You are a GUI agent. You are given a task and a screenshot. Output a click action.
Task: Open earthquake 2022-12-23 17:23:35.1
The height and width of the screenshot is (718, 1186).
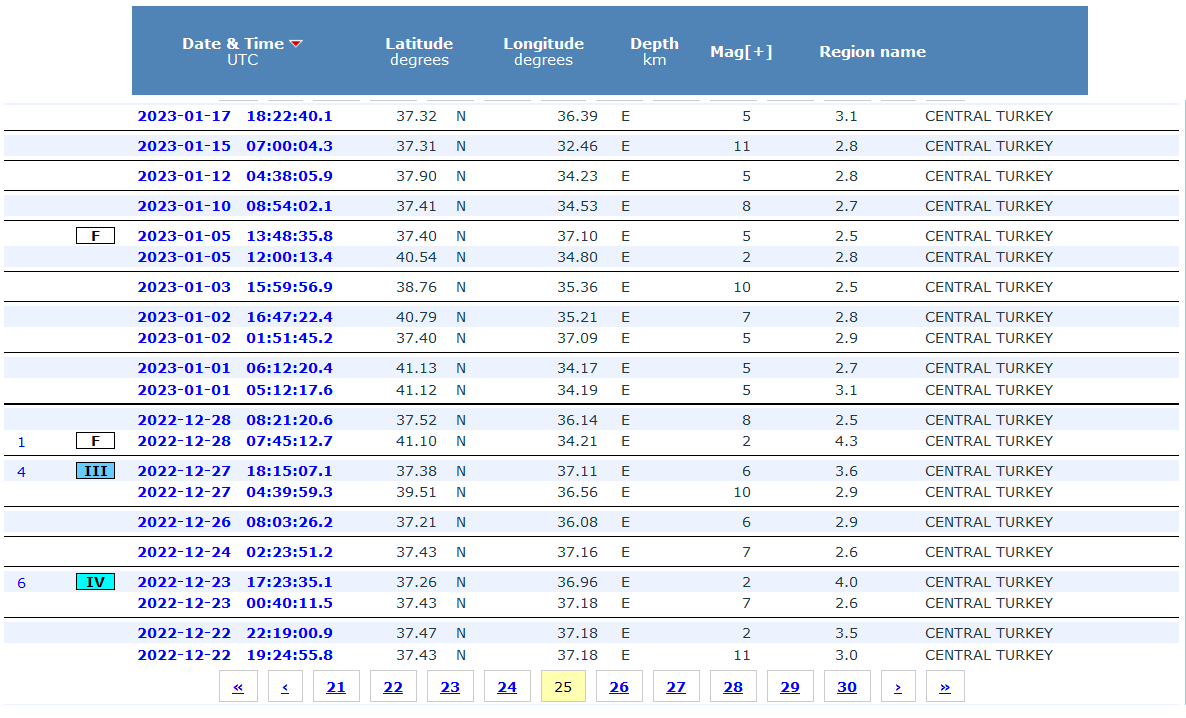coord(234,583)
